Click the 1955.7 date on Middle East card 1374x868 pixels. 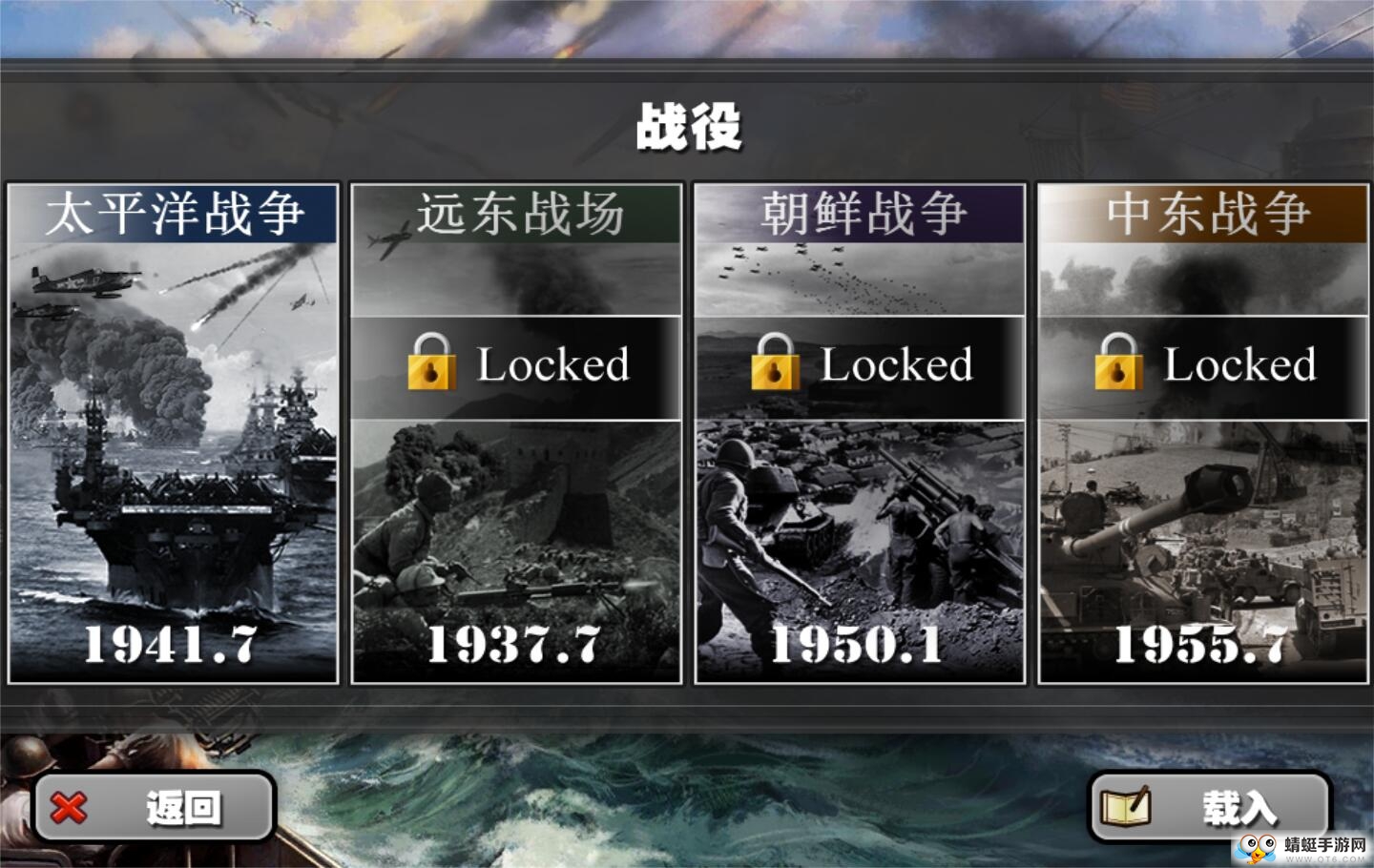click(1200, 645)
